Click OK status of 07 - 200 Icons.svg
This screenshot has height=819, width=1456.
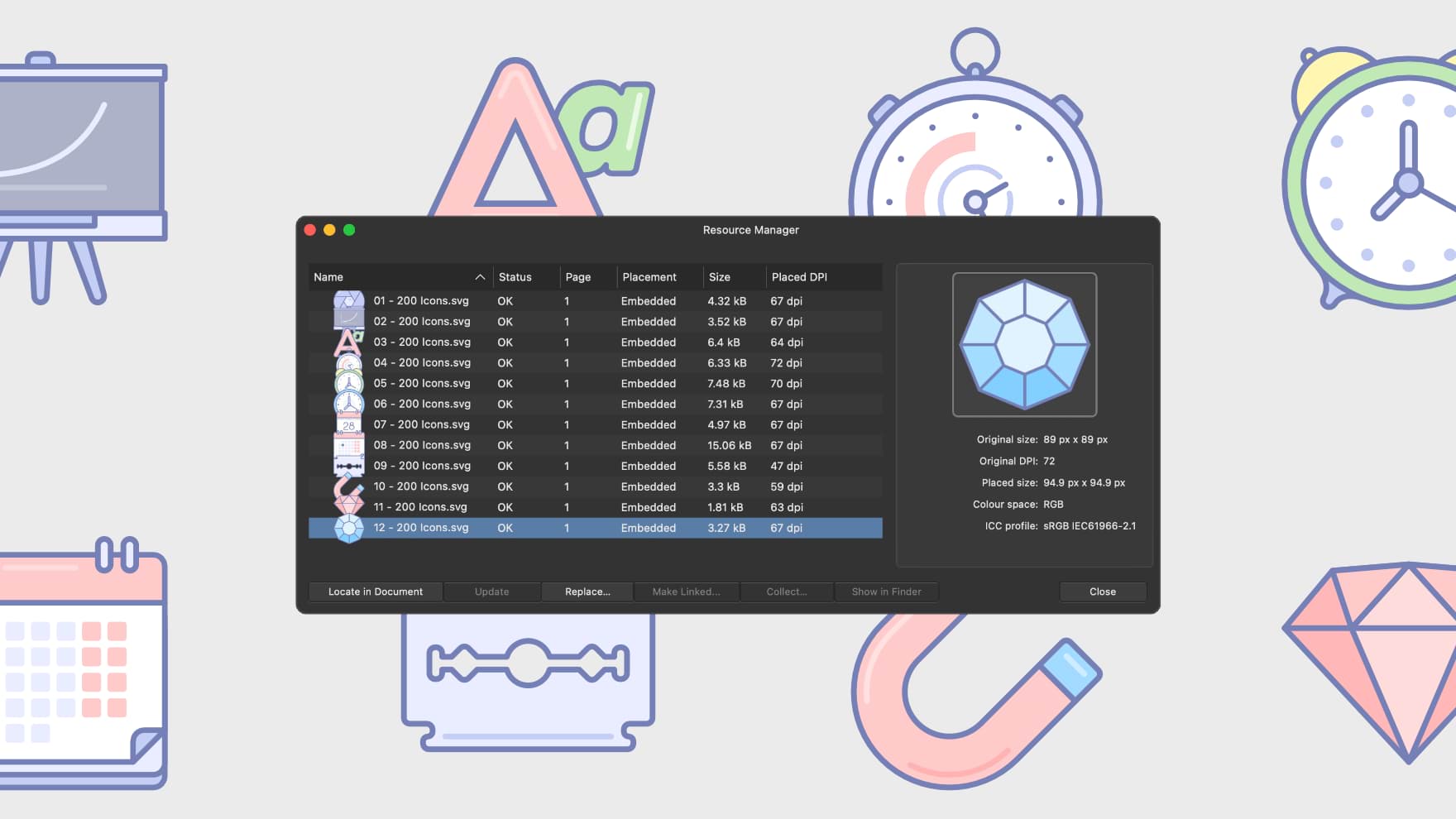point(505,425)
